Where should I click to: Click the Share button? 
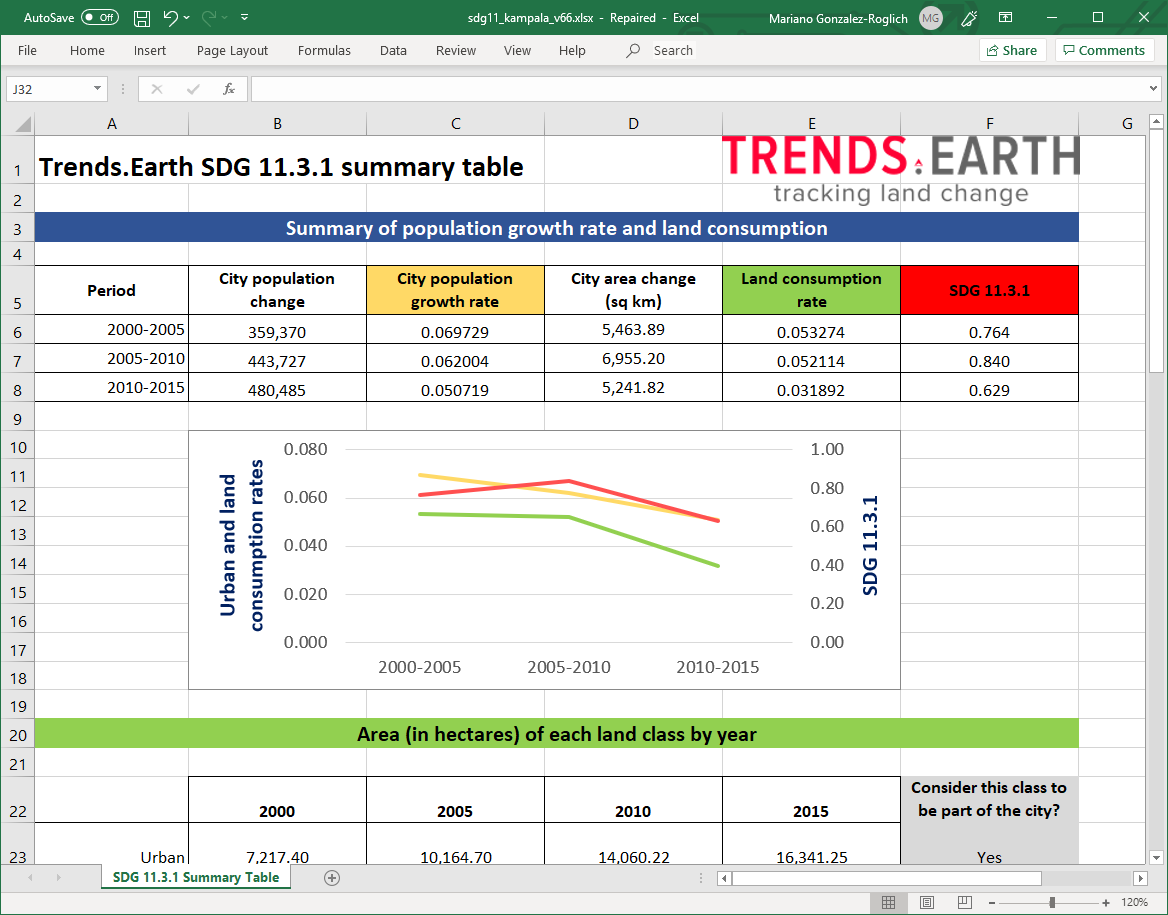tap(1012, 49)
